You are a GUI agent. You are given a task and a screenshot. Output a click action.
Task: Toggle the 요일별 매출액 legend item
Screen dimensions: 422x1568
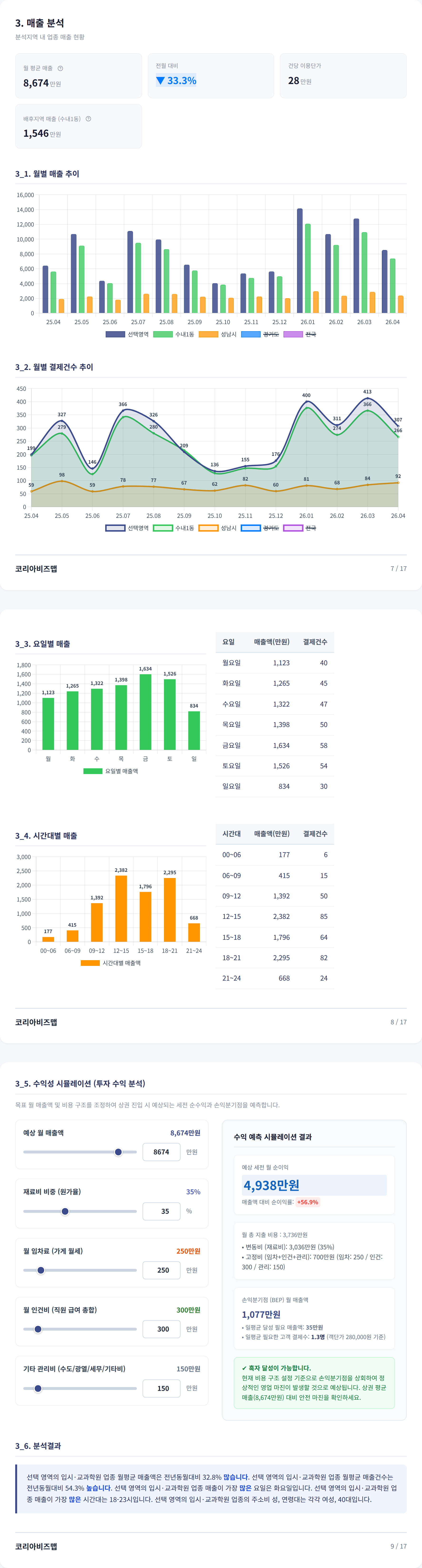pos(111,771)
